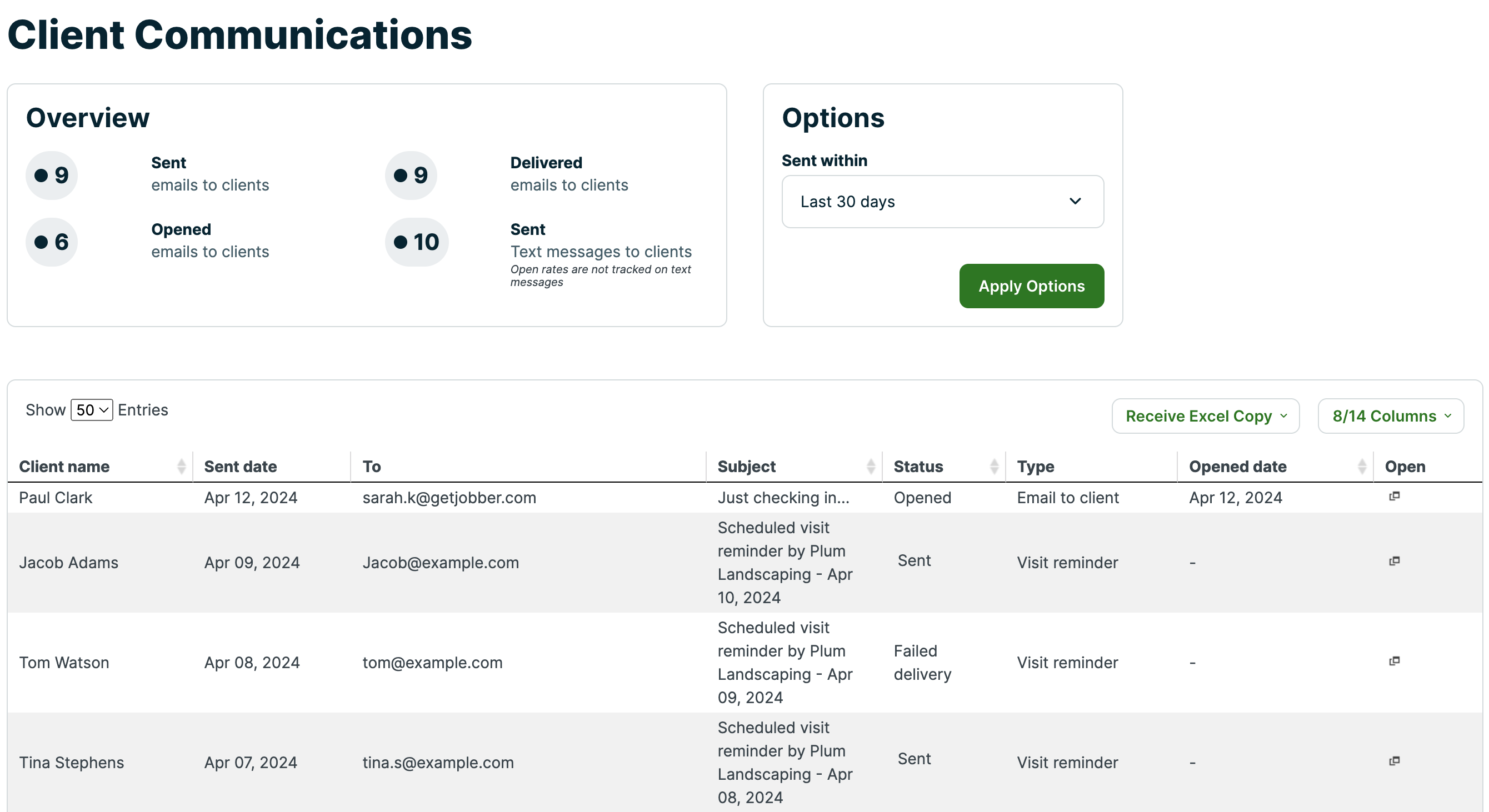The height and width of the screenshot is (812, 1489).
Task: Click the Failed delivery status cell
Action: tap(922, 662)
